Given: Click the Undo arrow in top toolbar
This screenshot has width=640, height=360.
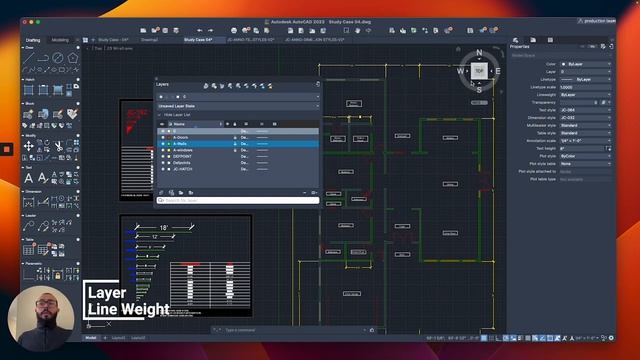Looking at the screenshot, I should tap(200, 31).
